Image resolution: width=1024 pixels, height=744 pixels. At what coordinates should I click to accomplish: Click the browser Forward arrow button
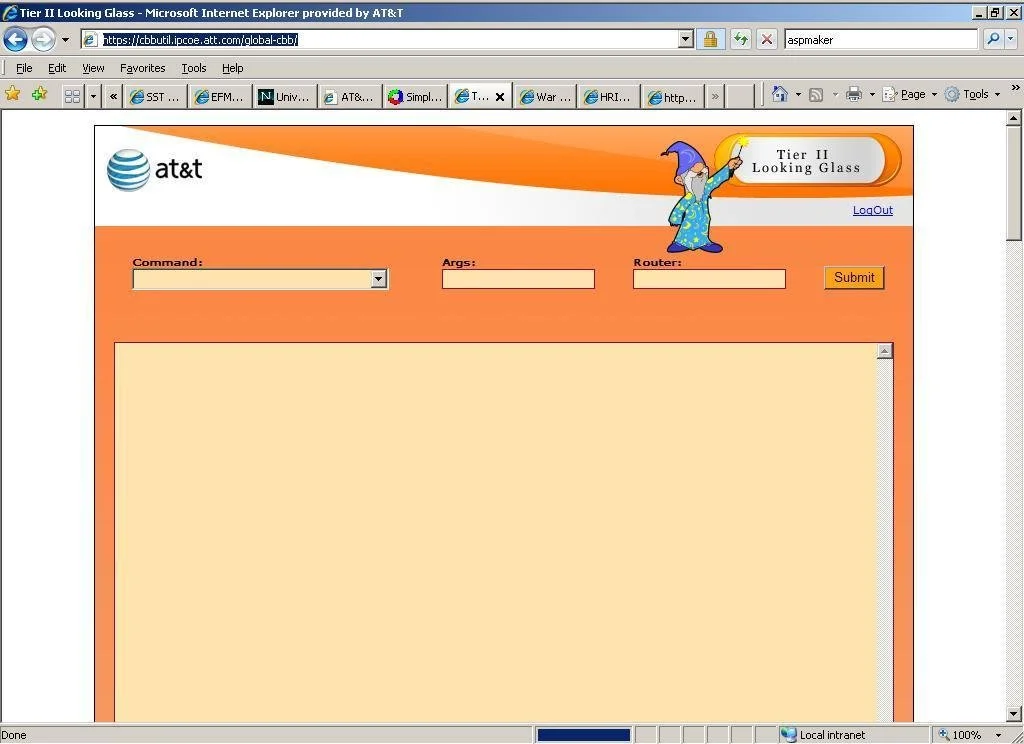pos(43,39)
